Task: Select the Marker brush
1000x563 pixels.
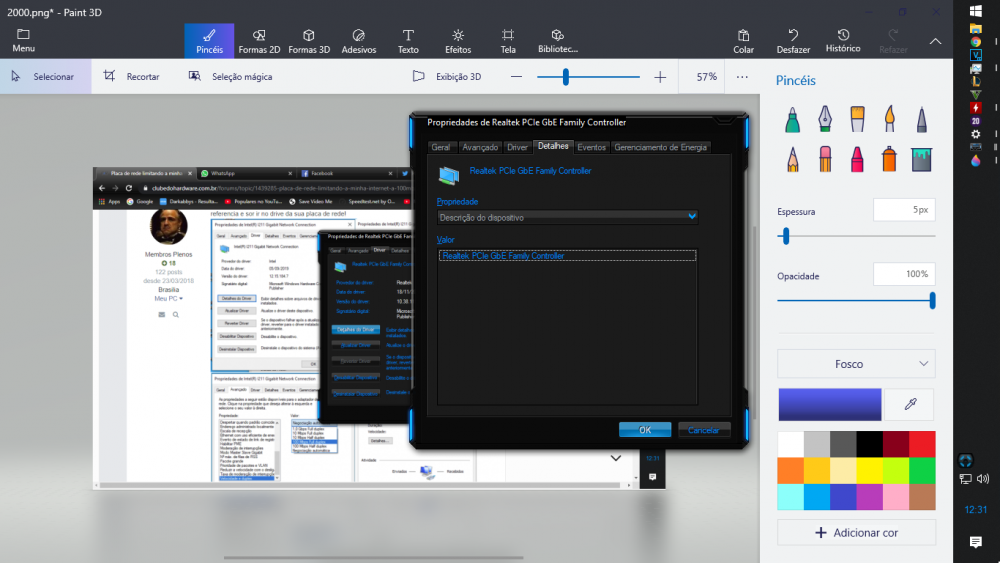Action: (791, 120)
